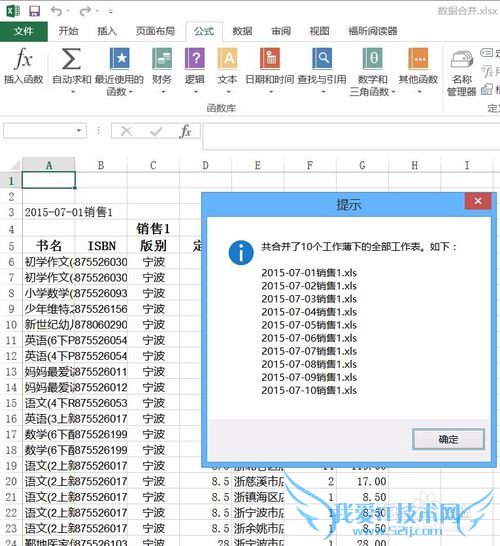
Task: Click the Insert Function fx icon in ribbon
Action: 23,58
